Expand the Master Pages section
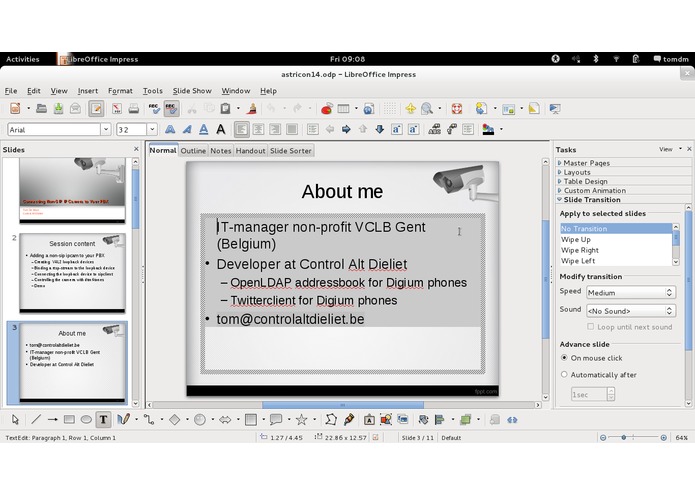 [x=584, y=163]
